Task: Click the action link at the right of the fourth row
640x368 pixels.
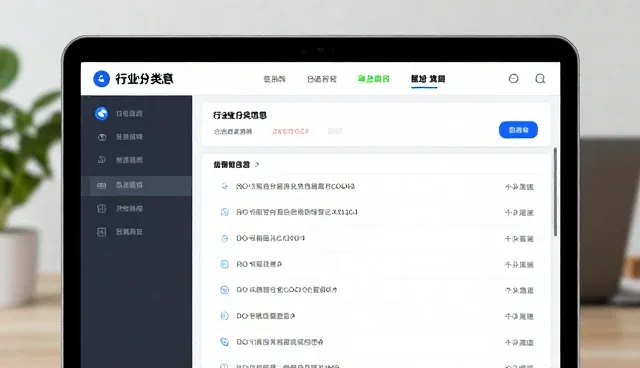Action: pos(519,264)
